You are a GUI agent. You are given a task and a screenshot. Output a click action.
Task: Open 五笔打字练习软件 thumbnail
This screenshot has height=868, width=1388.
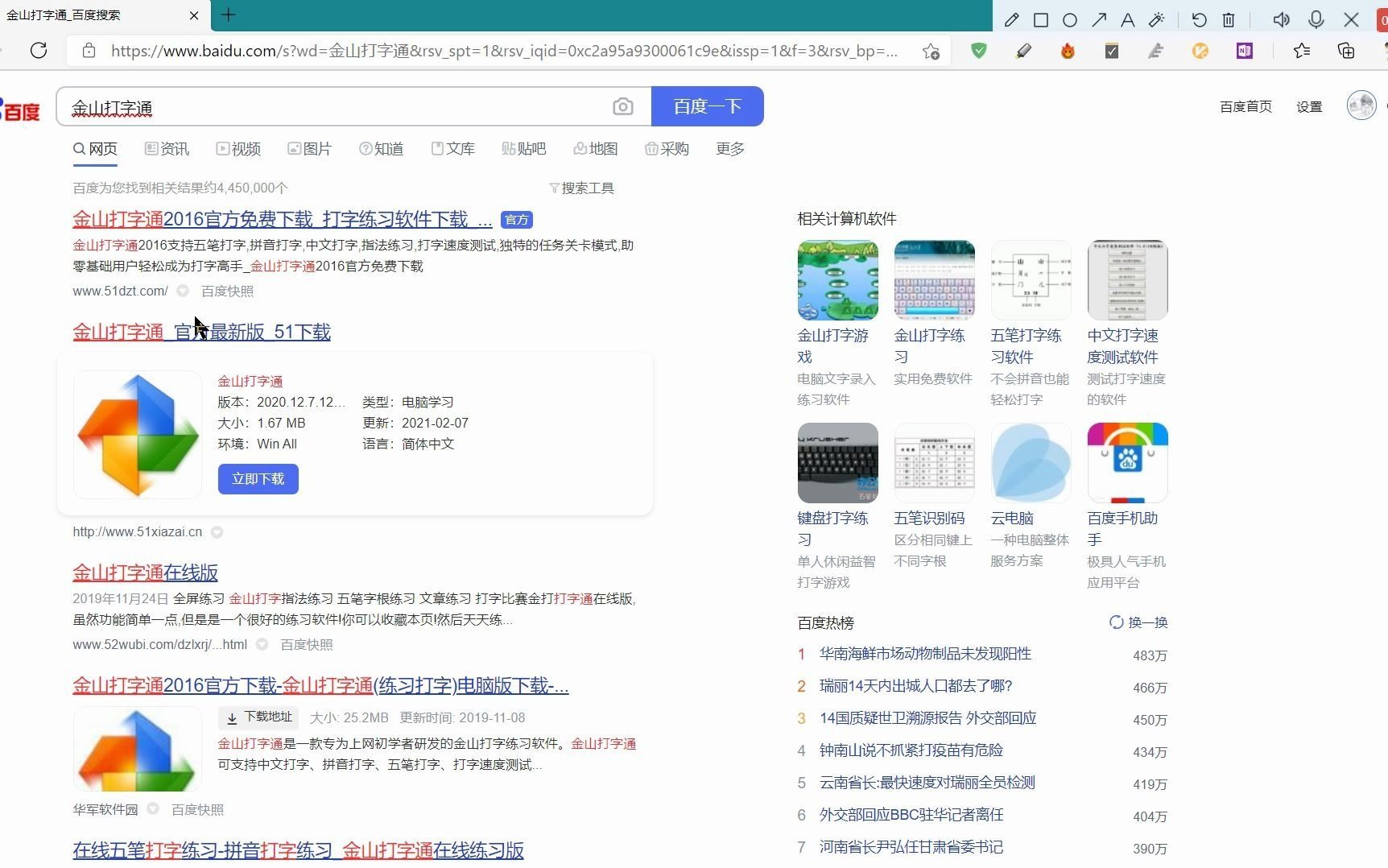point(1031,280)
